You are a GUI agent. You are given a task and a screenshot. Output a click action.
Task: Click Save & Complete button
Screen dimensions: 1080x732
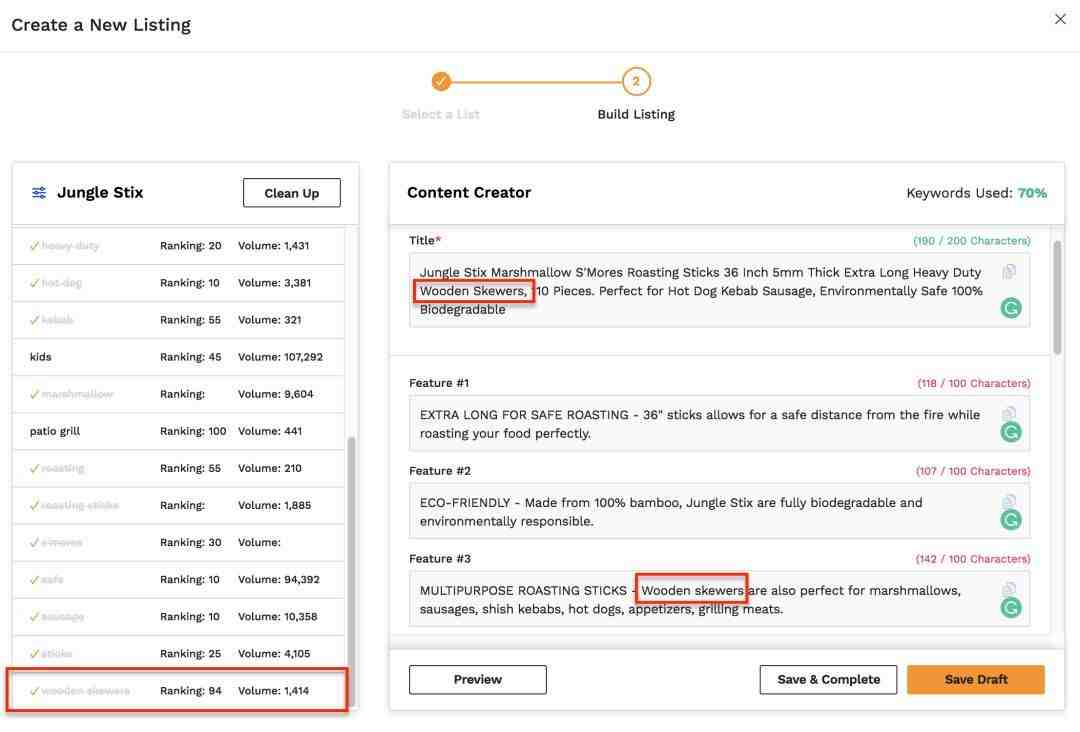tap(828, 680)
